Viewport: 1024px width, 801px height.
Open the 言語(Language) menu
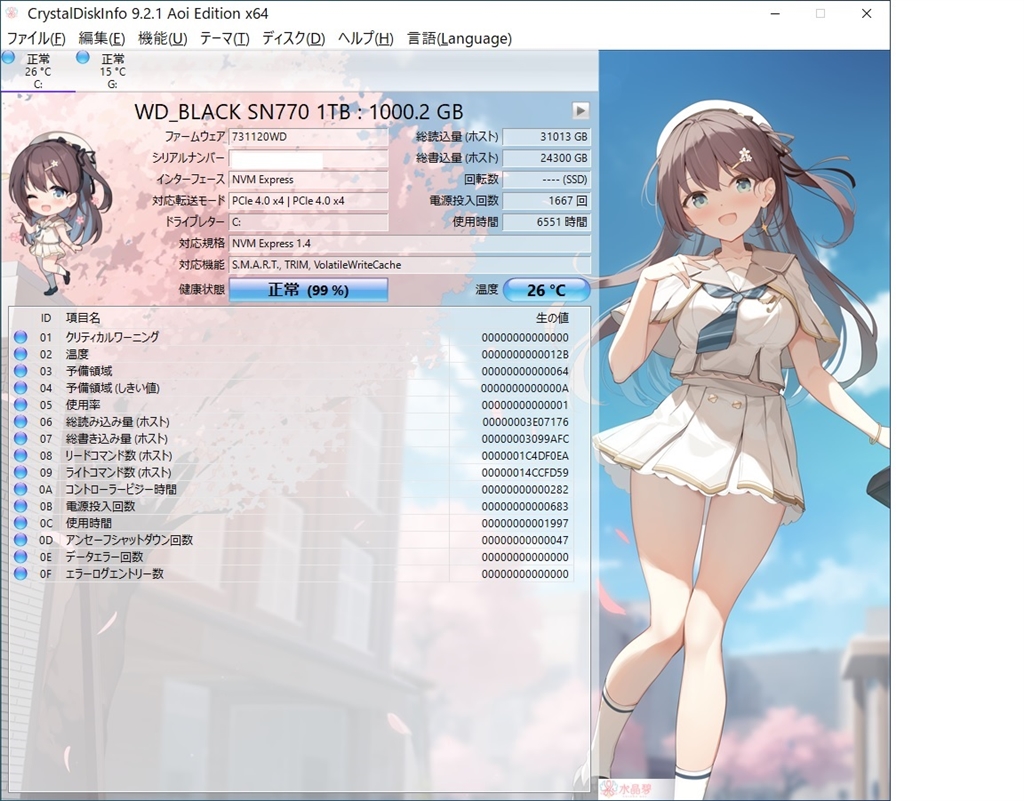(459, 39)
